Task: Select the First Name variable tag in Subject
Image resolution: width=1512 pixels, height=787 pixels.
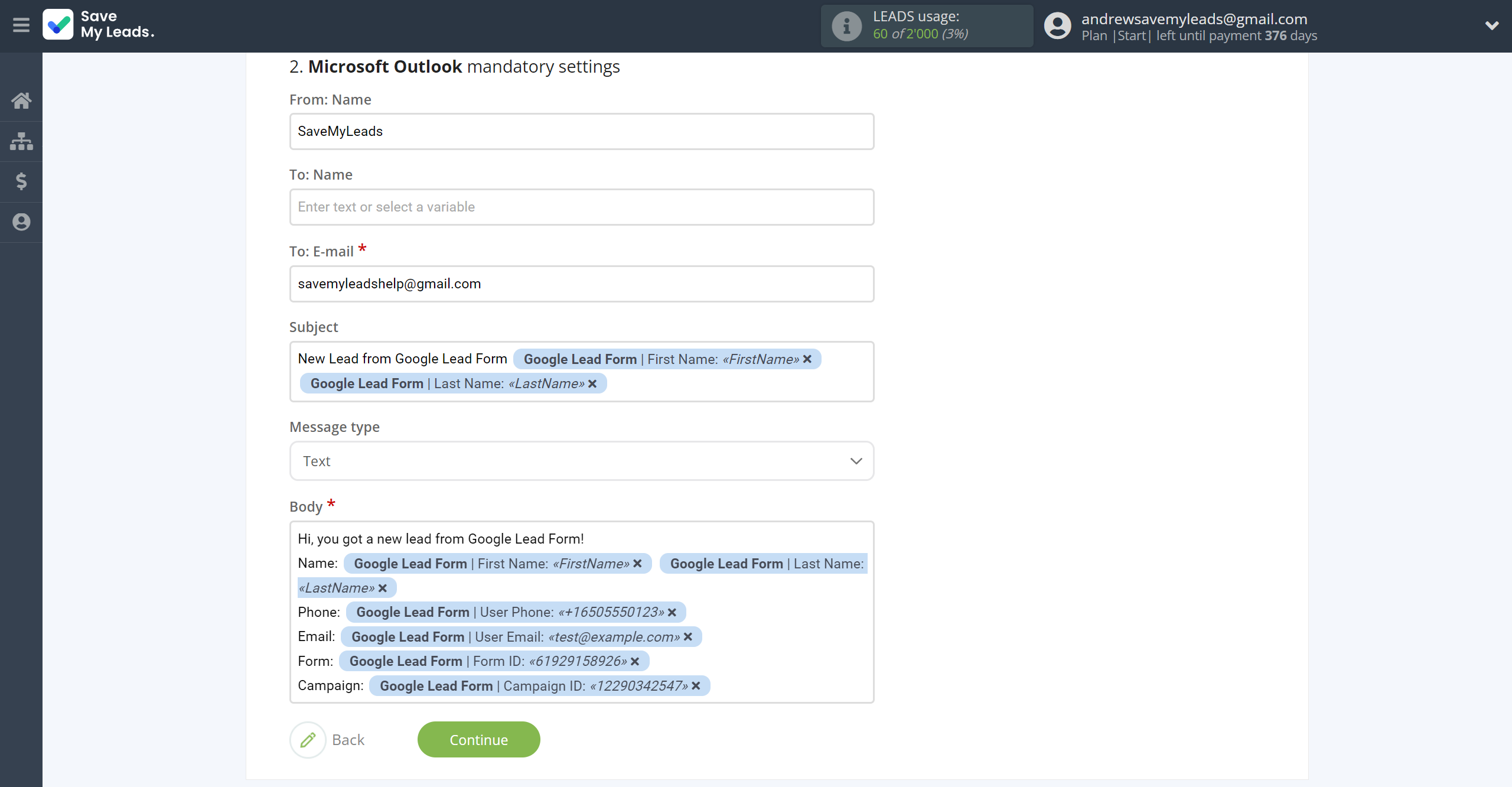Action: pyautogui.click(x=667, y=359)
